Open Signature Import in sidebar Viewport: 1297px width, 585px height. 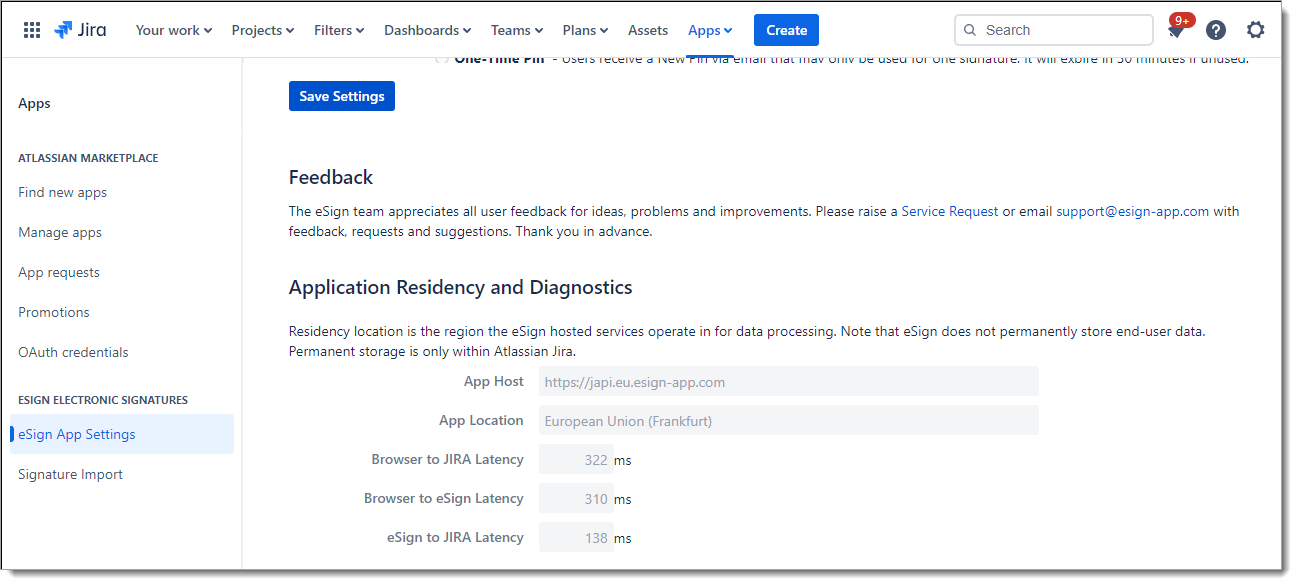pos(70,474)
